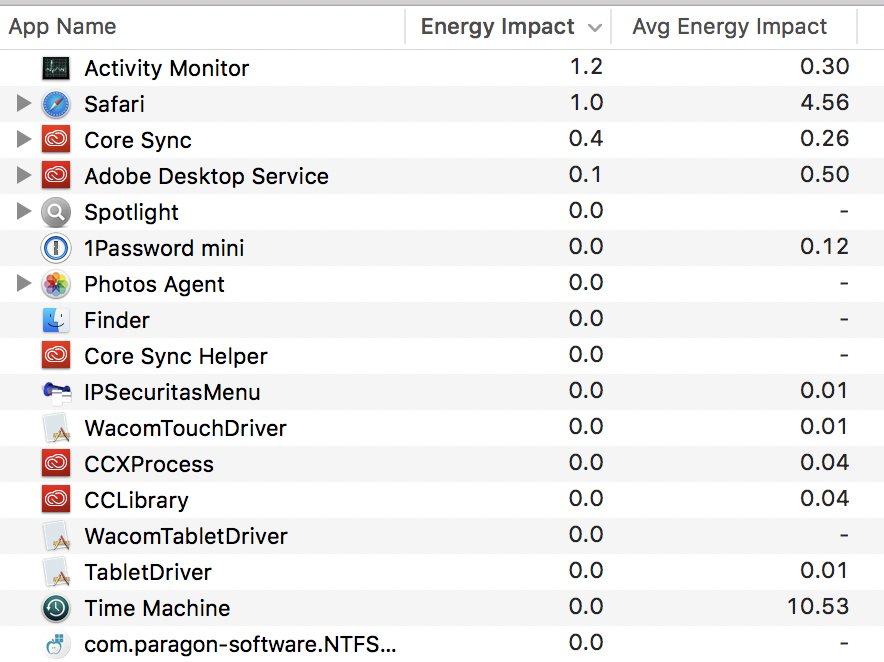Select the Spotlight process name

[131, 213]
